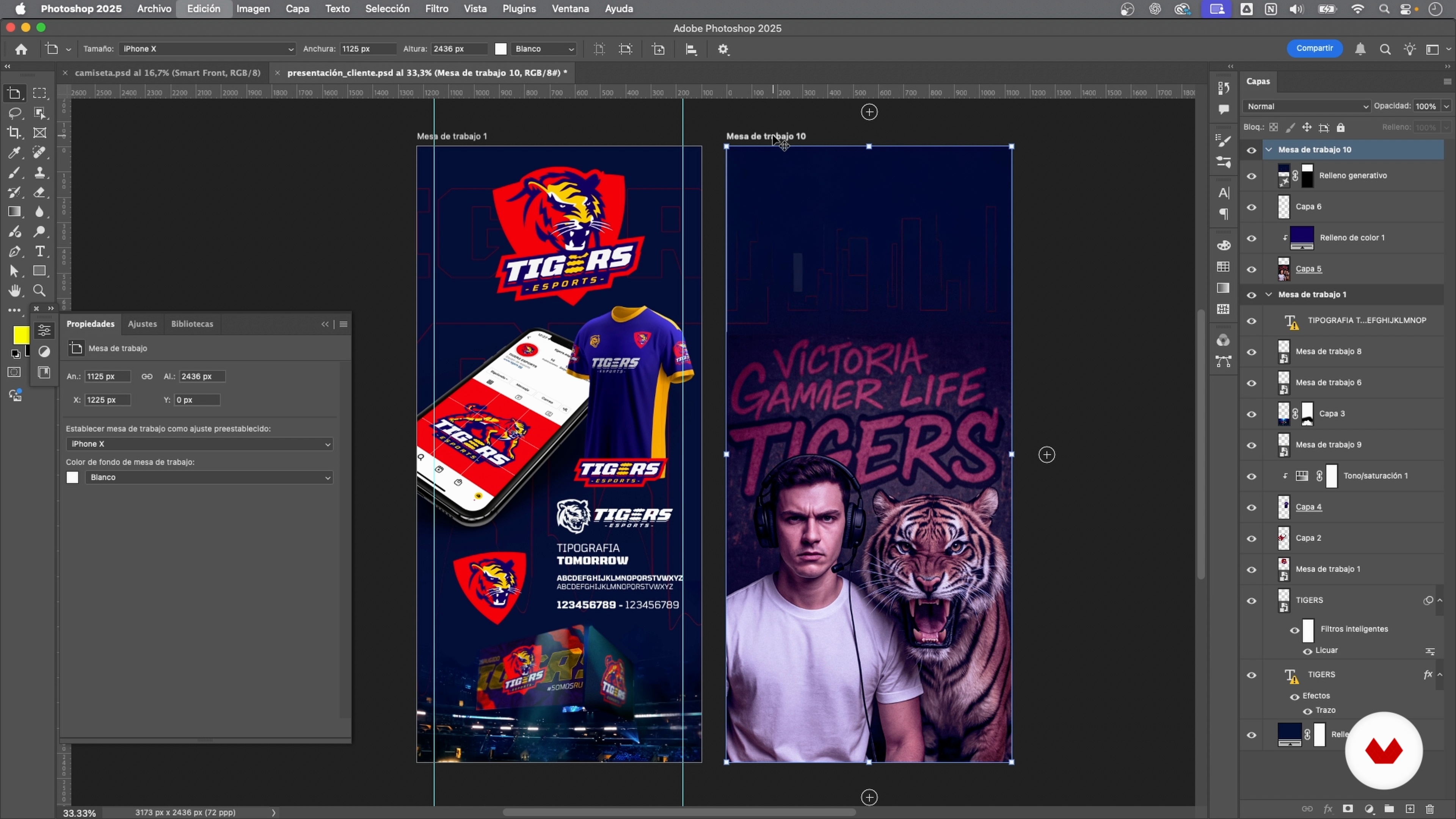Viewport: 1456px width, 819px height.
Task: Select the Crop tool
Action: (x=14, y=133)
